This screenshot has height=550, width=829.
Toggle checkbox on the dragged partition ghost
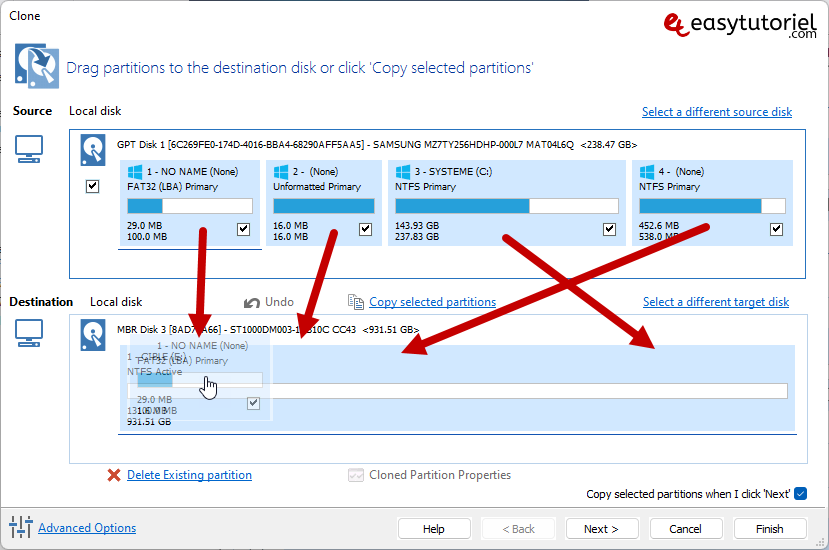[x=253, y=403]
